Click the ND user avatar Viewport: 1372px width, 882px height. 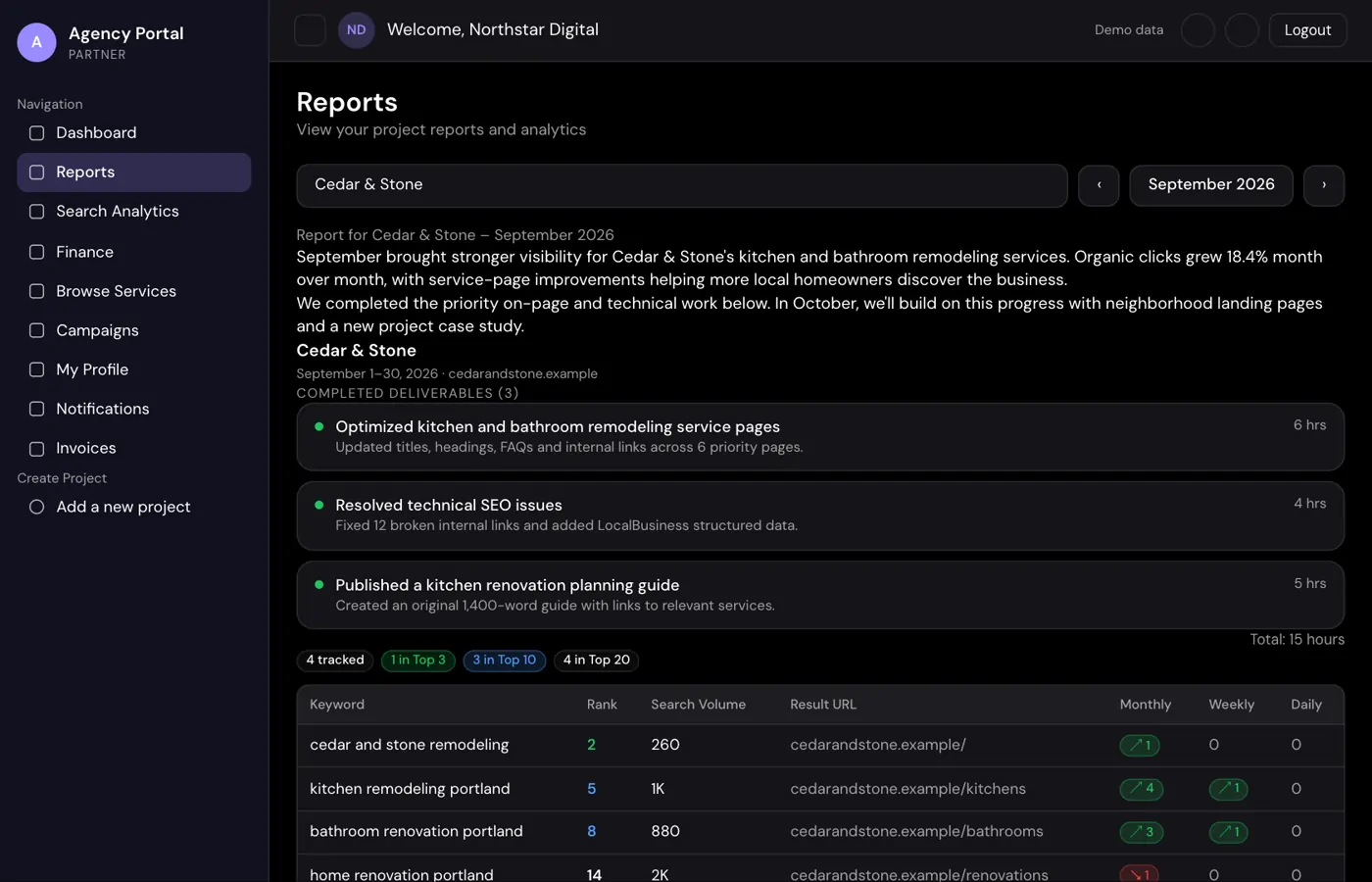click(x=356, y=30)
